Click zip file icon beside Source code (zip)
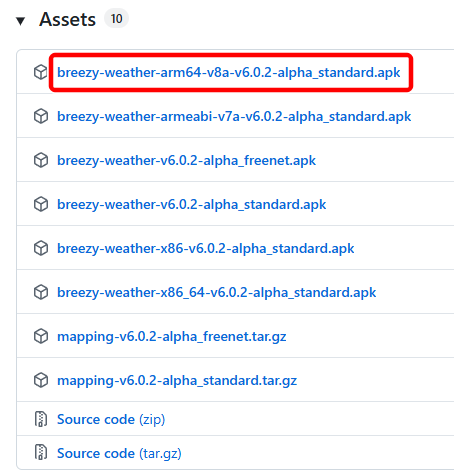The image size is (454, 475). click(x=41, y=419)
